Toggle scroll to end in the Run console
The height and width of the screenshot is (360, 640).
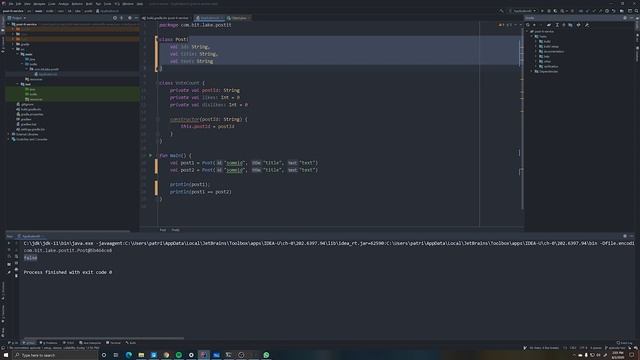(16, 263)
